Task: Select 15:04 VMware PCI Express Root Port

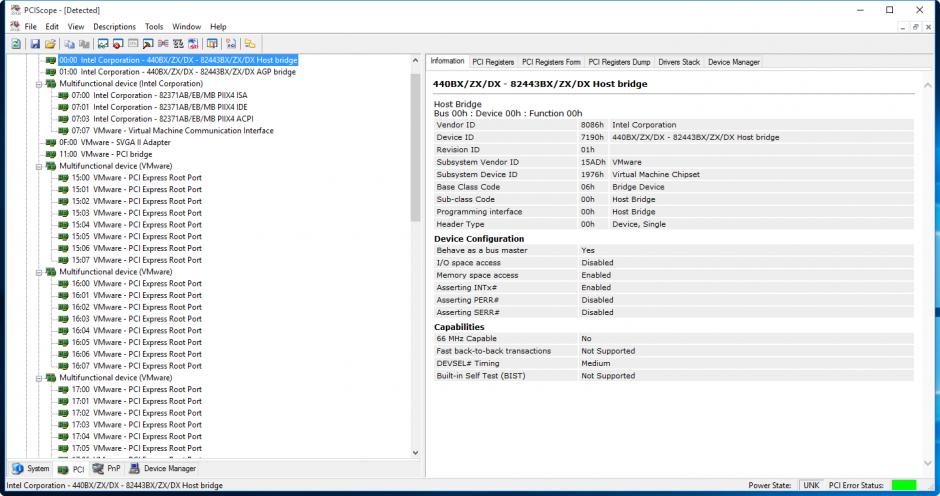Action: coord(137,225)
